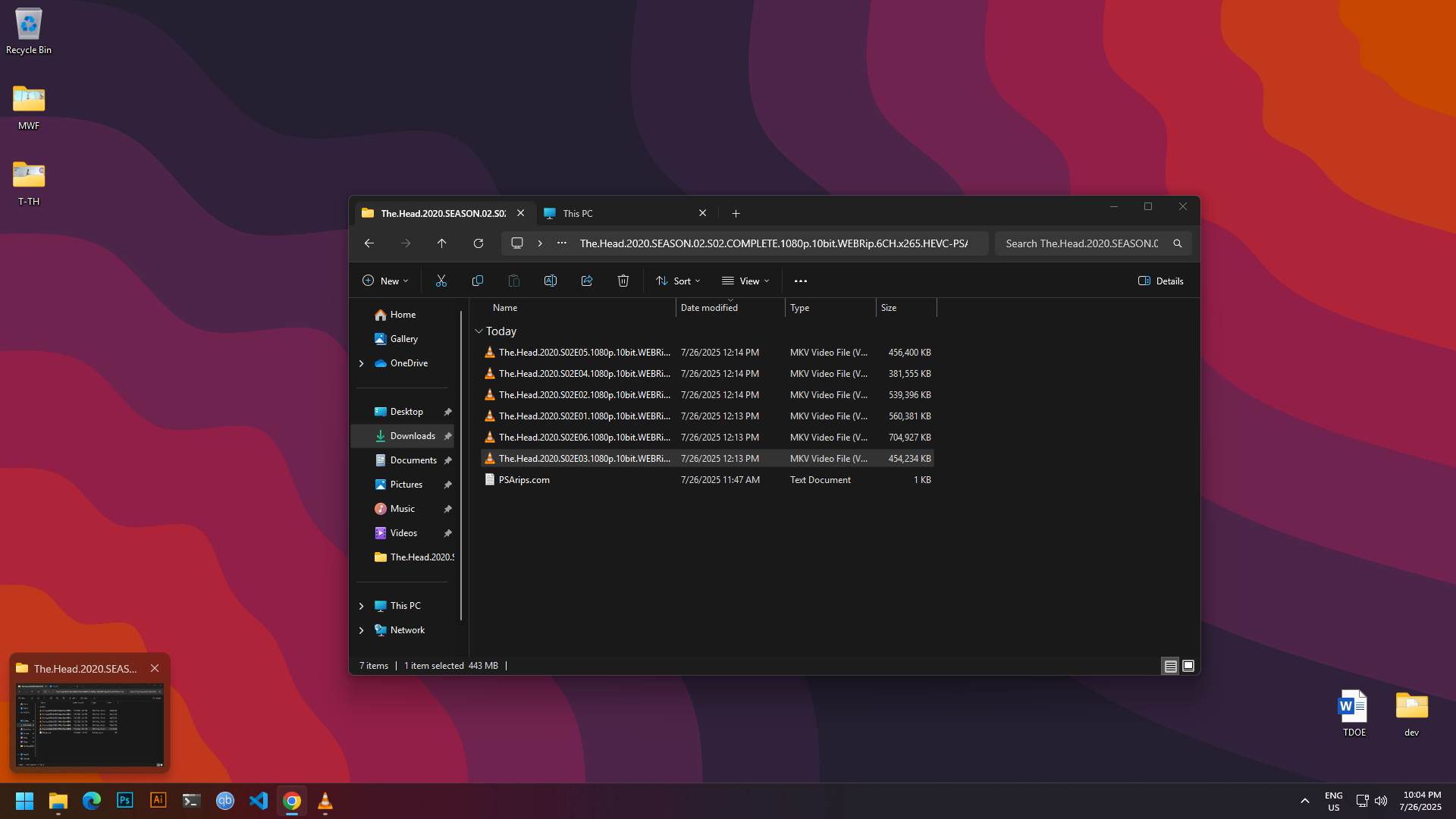This screenshot has width=1456, height=819.
Task: Select the dev desktop folder
Action: pyautogui.click(x=1412, y=713)
